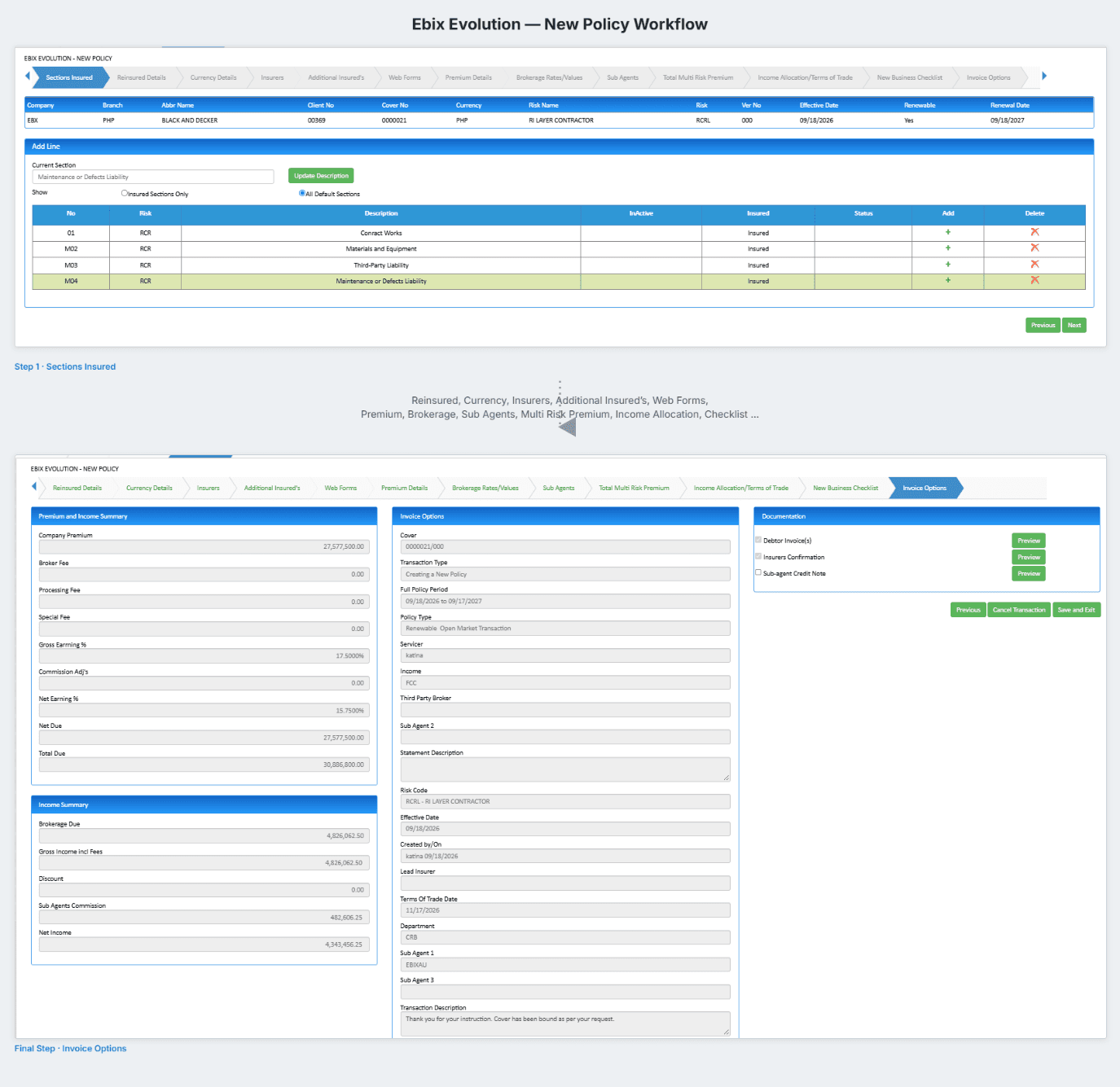Image resolution: width=1120 pixels, height=1087 pixels.
Task: Click the Previous button beside Cancel Transaction
Action: (968, 610)
